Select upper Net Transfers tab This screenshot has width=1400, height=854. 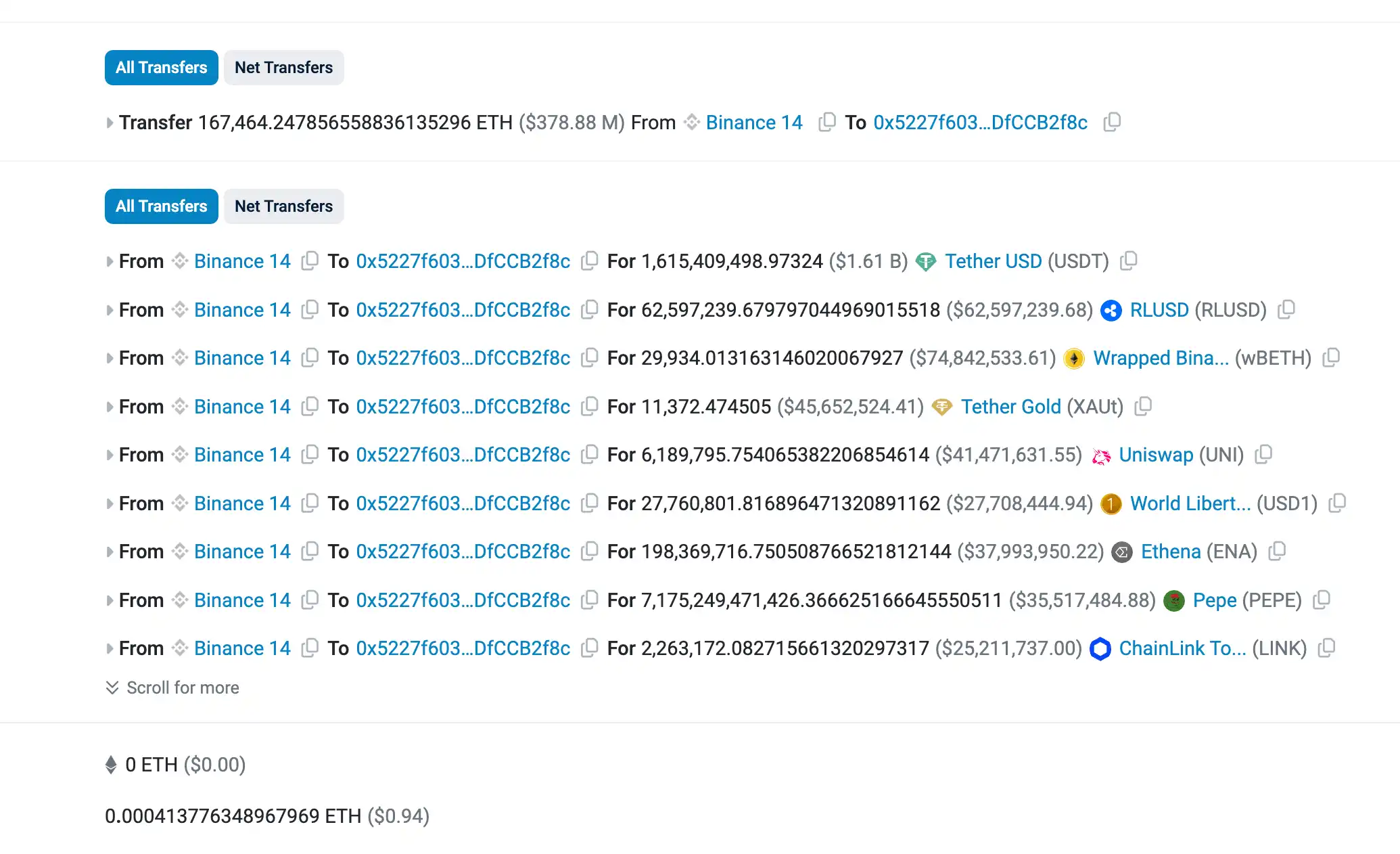(283, 68)
